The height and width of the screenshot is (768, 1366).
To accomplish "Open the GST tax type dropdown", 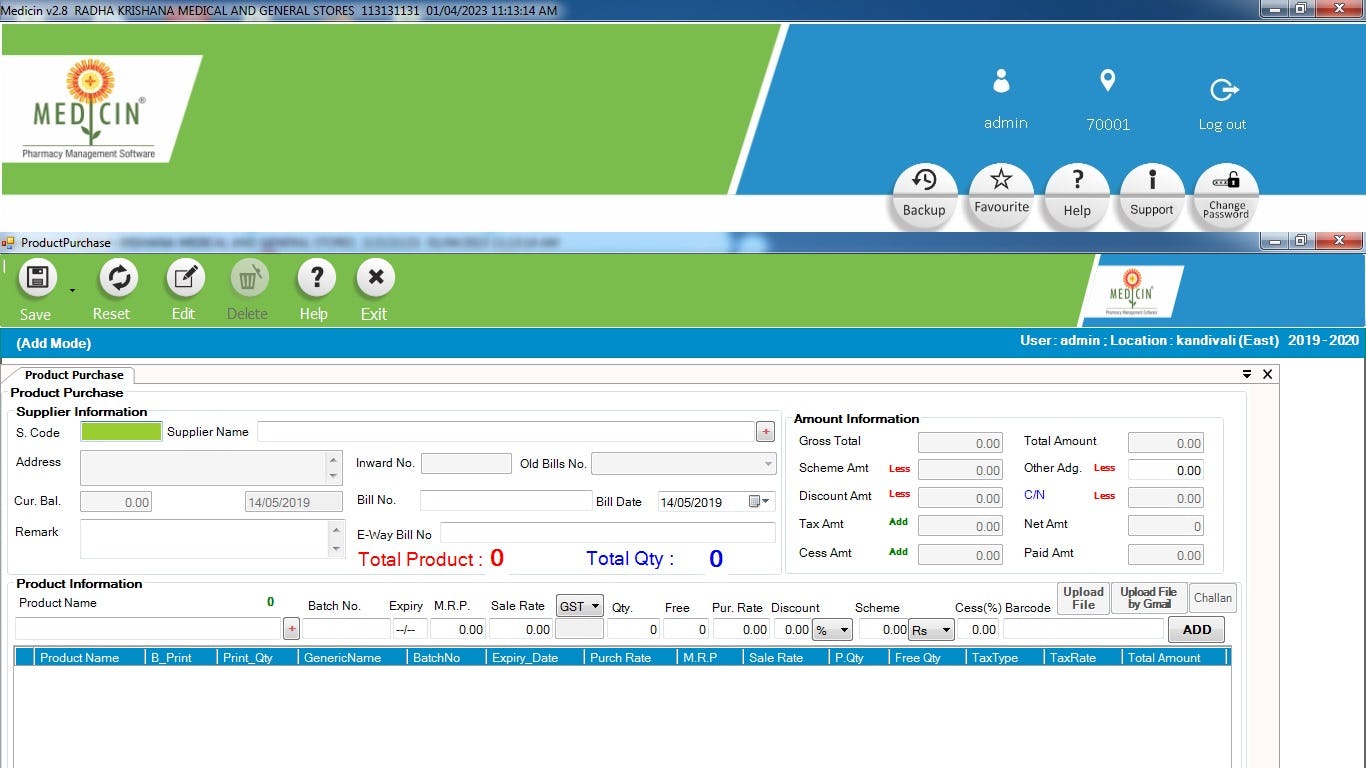I will (579, 607).
